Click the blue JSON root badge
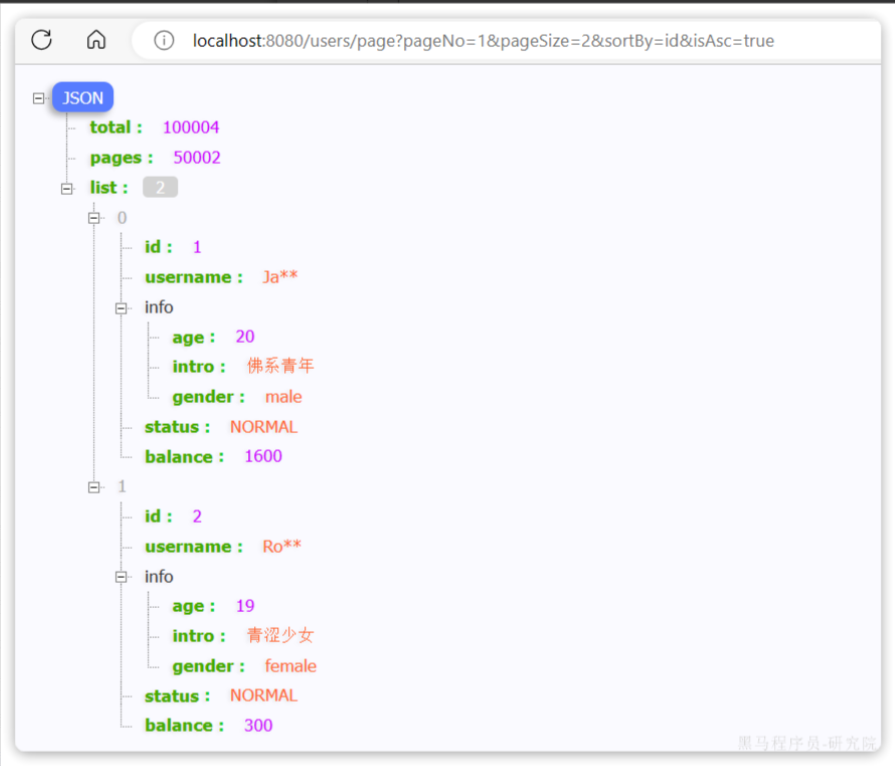The height and width of the screenshot is (766, 895). click(82, 98)
